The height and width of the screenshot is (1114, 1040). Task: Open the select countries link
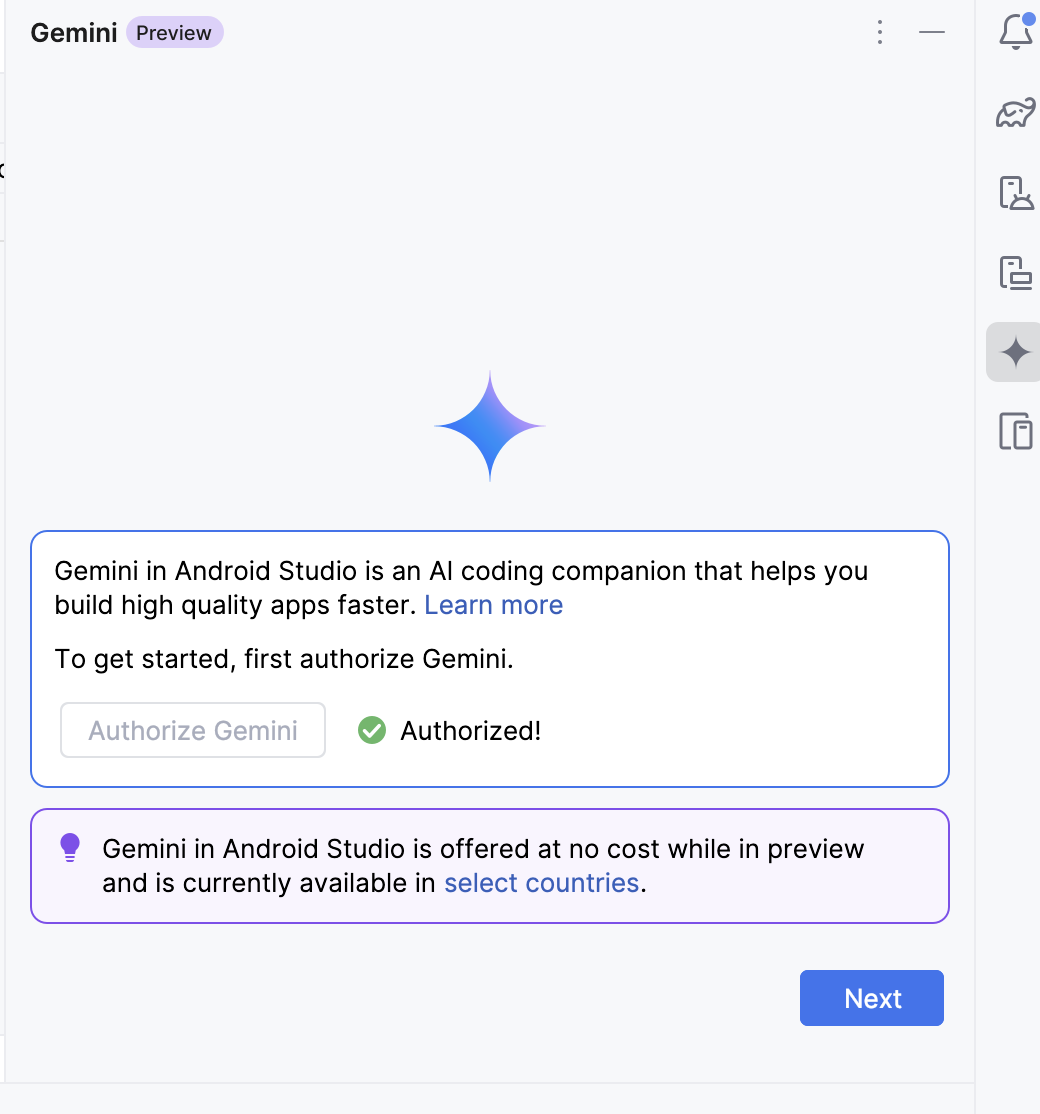(x=541, y=883)
